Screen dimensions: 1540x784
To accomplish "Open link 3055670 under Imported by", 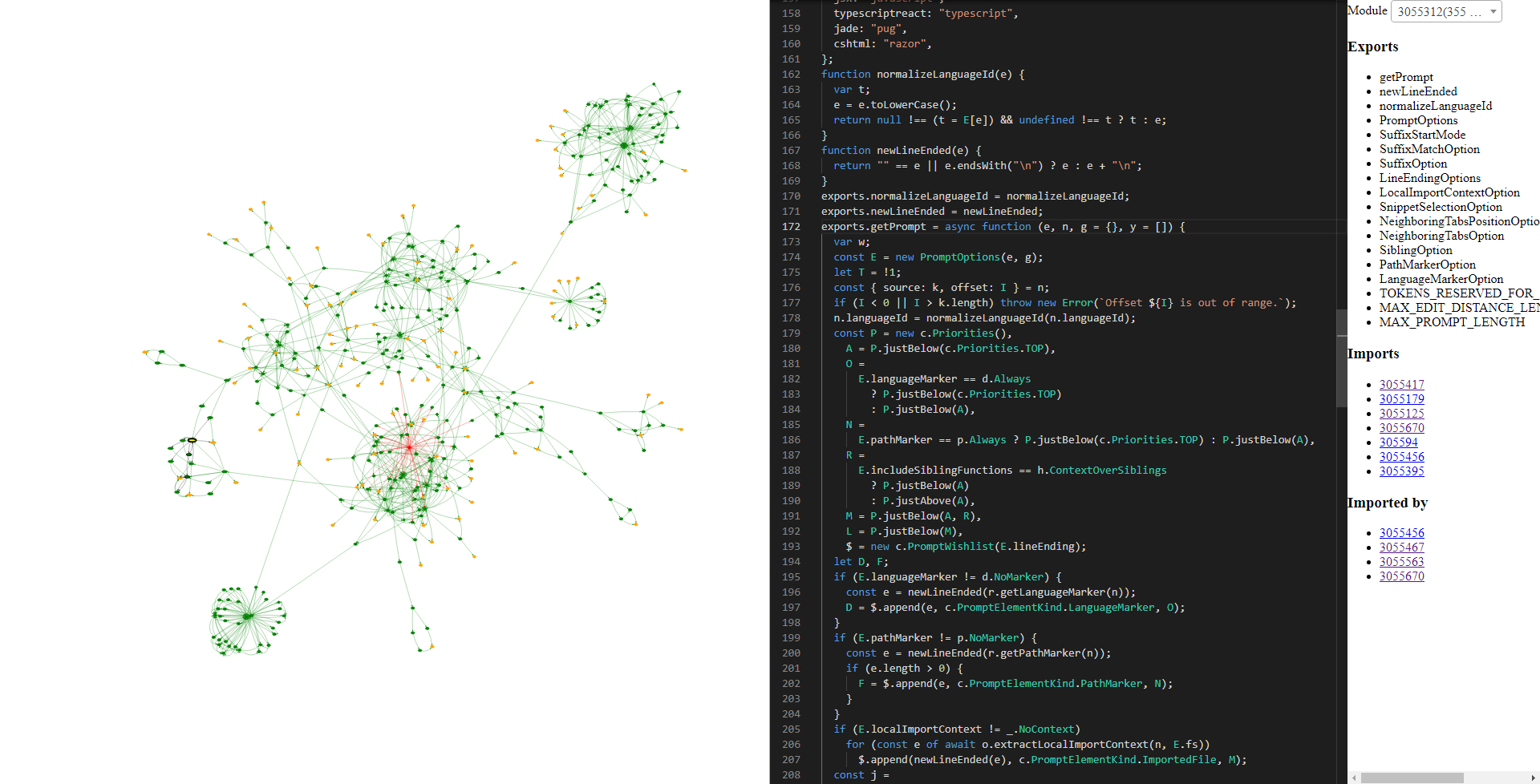I will (1401, 576).
